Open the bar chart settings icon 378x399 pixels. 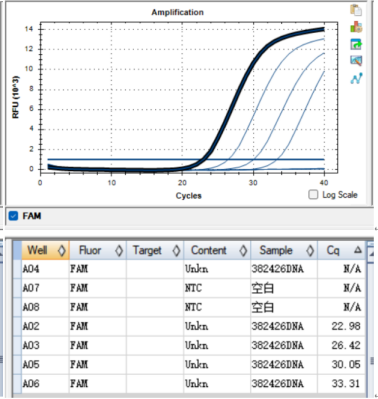(356, 27)
